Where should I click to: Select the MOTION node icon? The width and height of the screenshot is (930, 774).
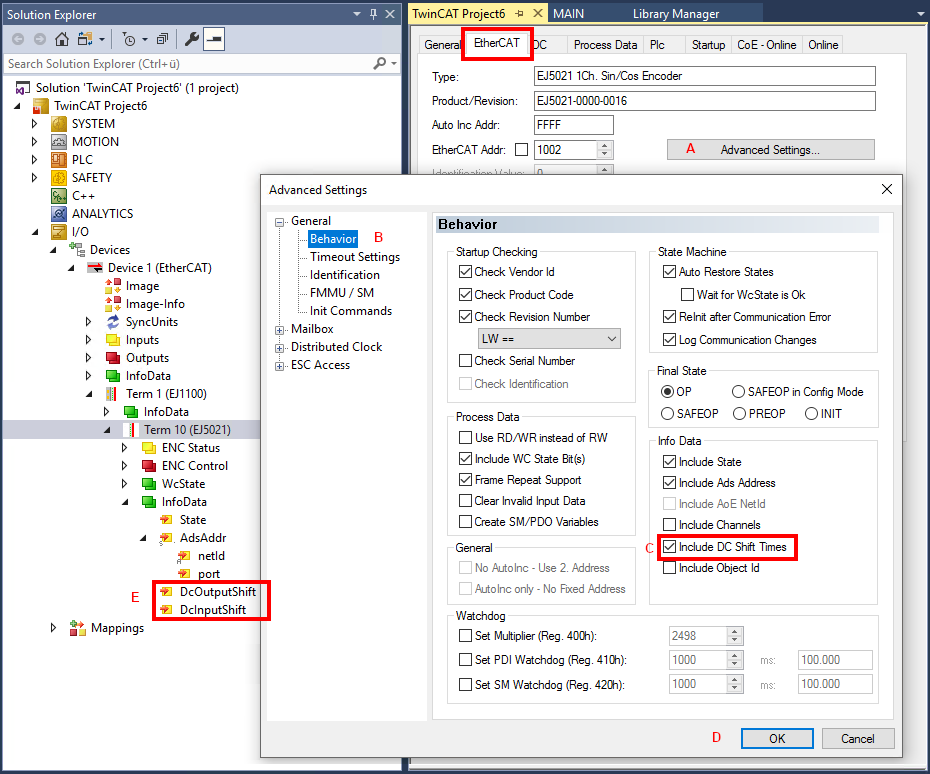point(59,142)
